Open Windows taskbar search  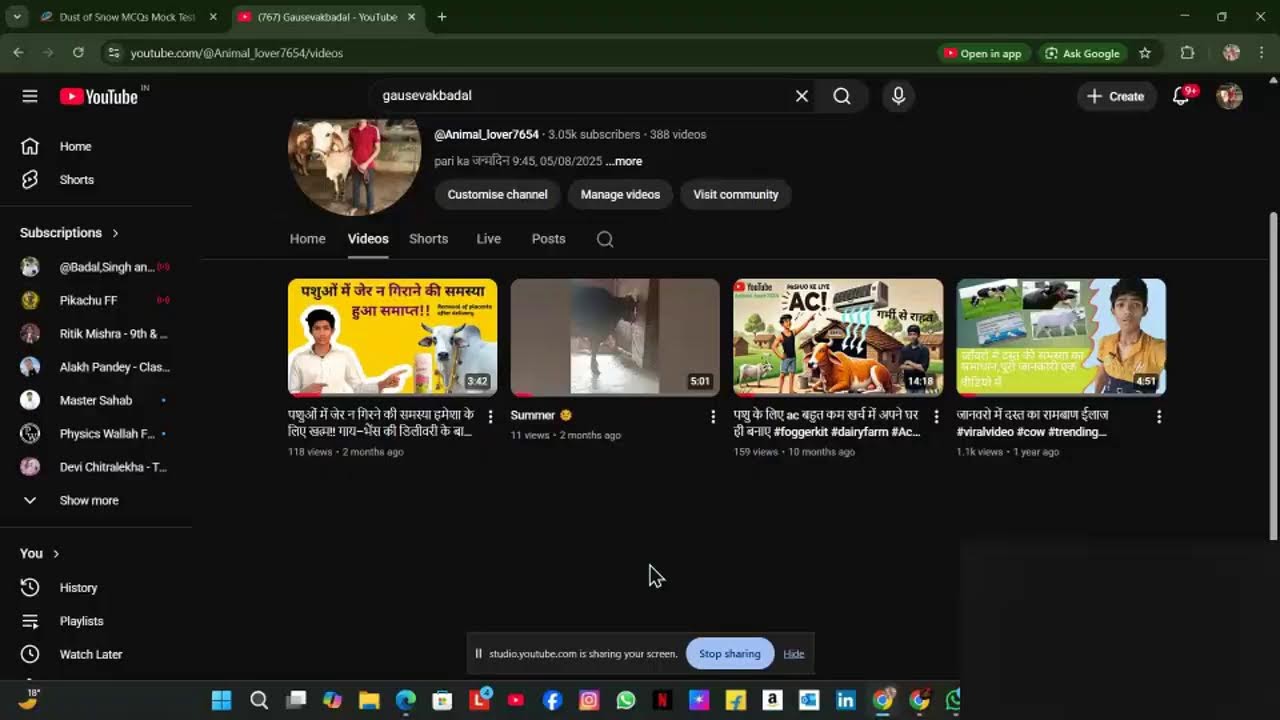click(259, 700)
